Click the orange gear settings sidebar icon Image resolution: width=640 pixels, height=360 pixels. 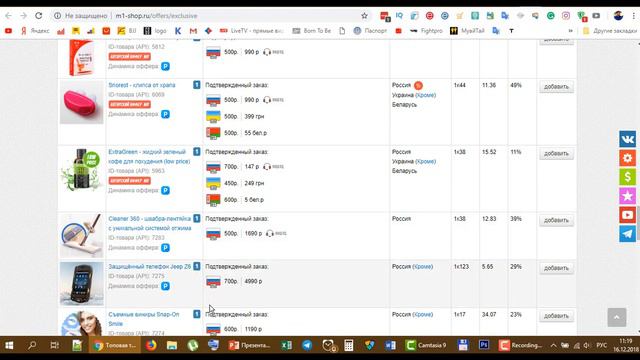(627, 158)
